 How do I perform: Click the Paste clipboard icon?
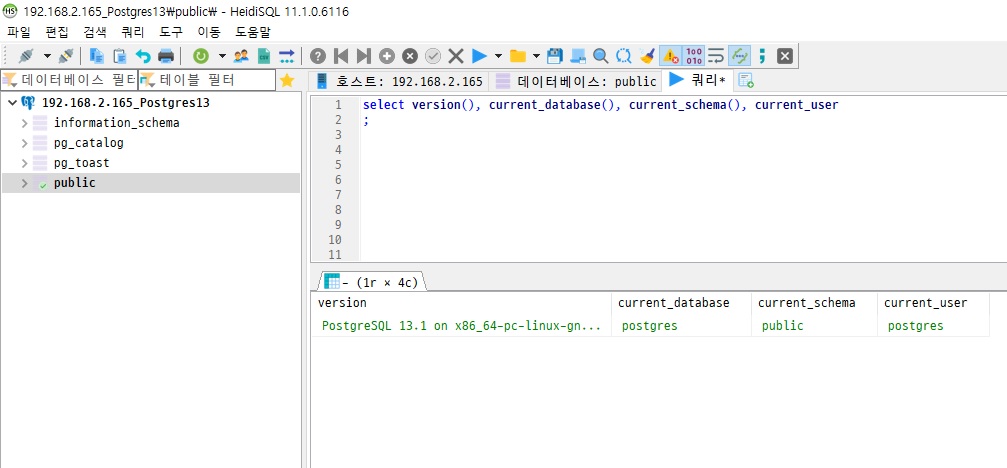click(119, 56)
